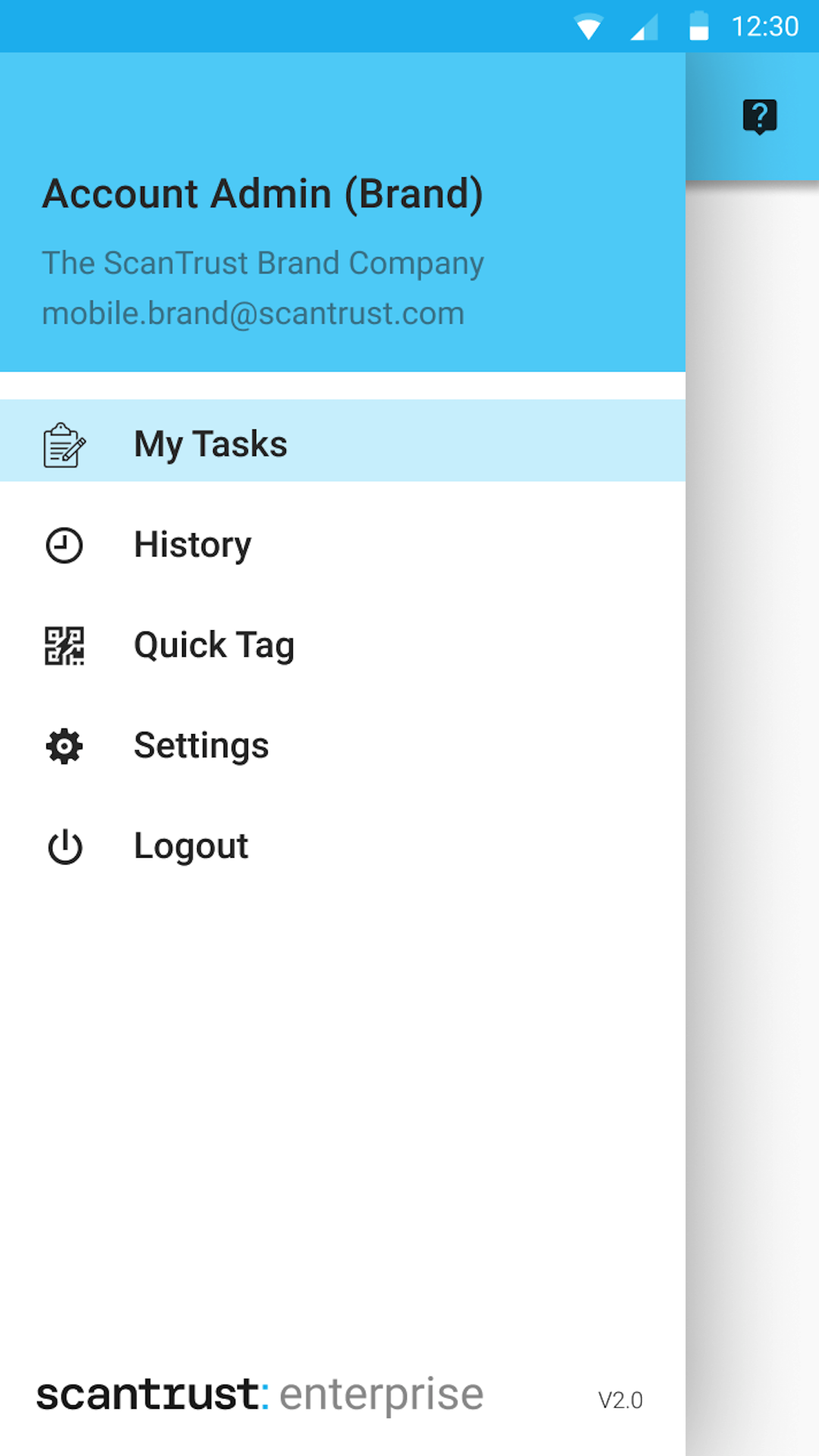Tap the My Tasks clipboard icon
The height and width of the screenshot is (1456, 819).
(x=64, y=445)
